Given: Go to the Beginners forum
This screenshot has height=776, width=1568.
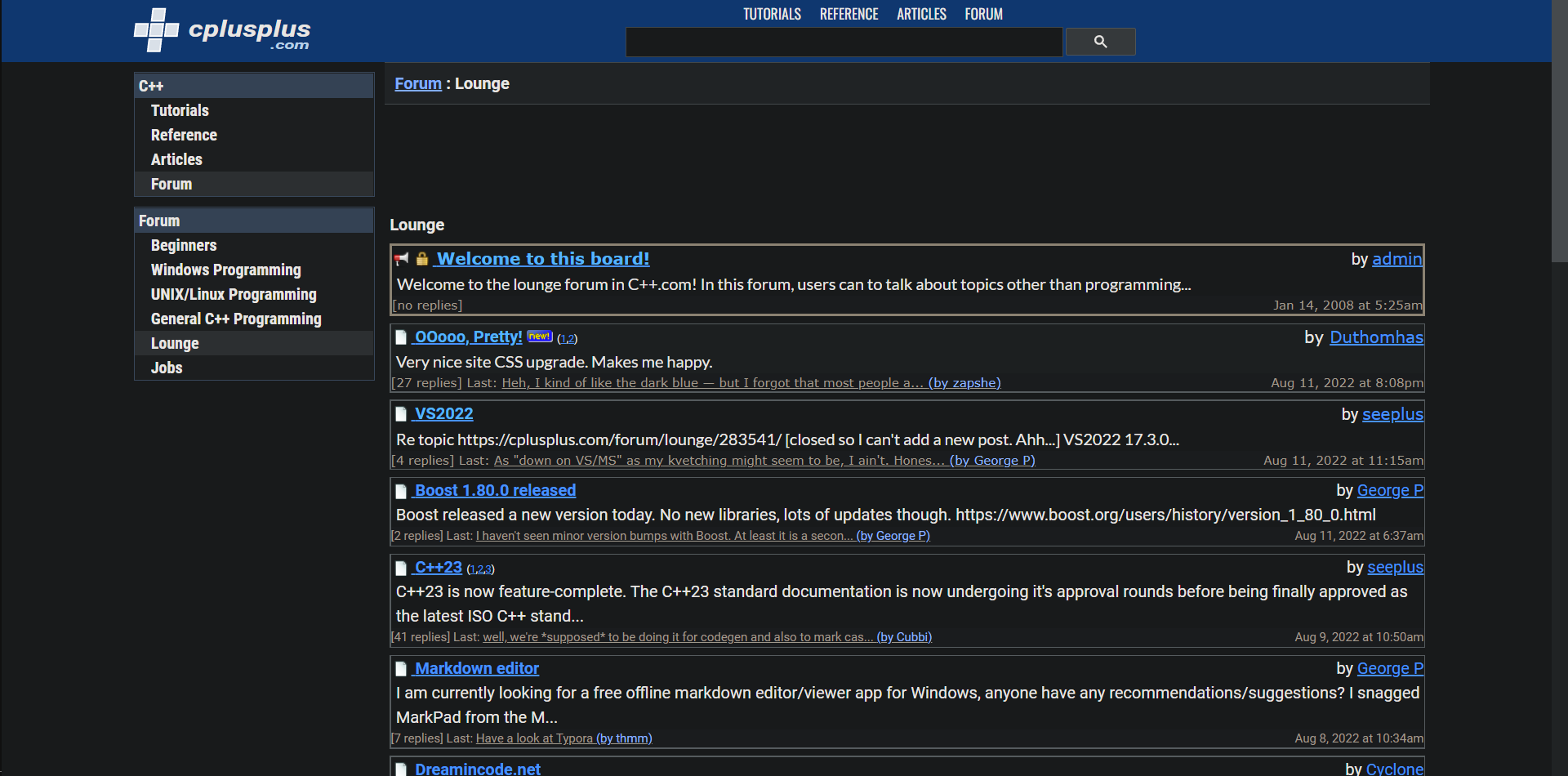Looking at the screenshot, I should coord(254,245).
